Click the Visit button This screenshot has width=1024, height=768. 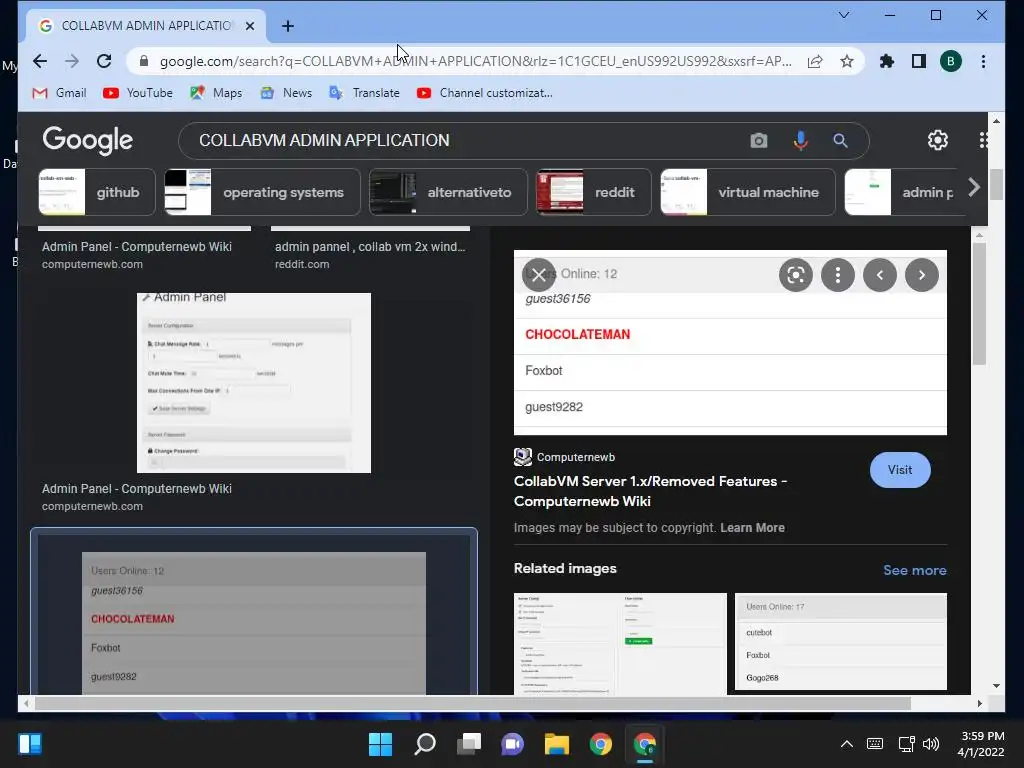tap(900, 470)
